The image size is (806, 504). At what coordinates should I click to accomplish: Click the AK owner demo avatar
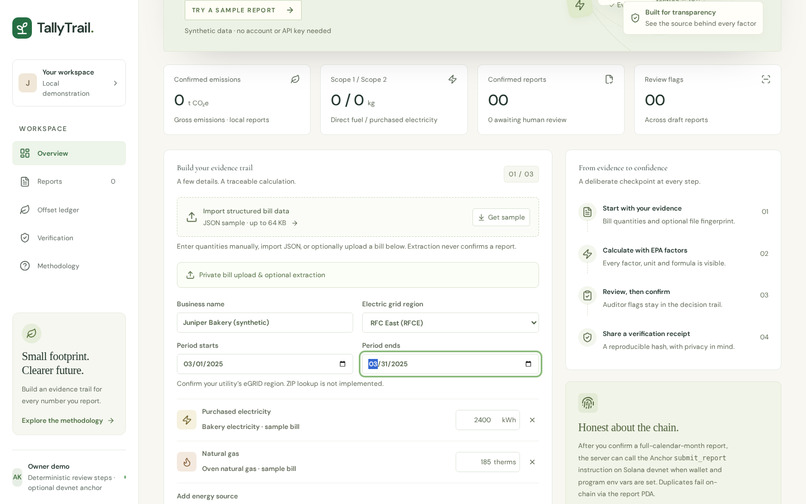[17, 477]
